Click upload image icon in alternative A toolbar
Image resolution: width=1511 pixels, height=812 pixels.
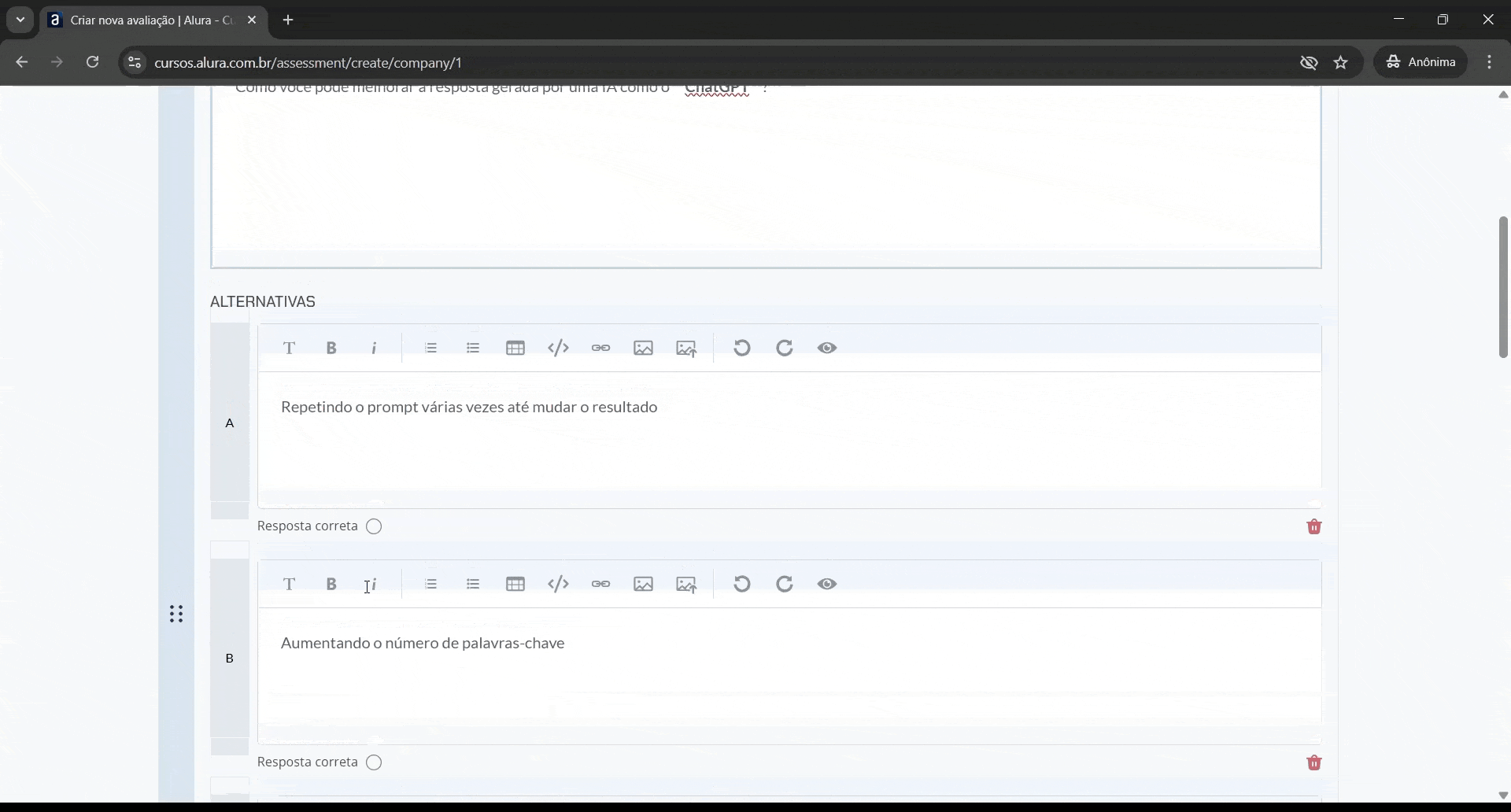(686, 349)
